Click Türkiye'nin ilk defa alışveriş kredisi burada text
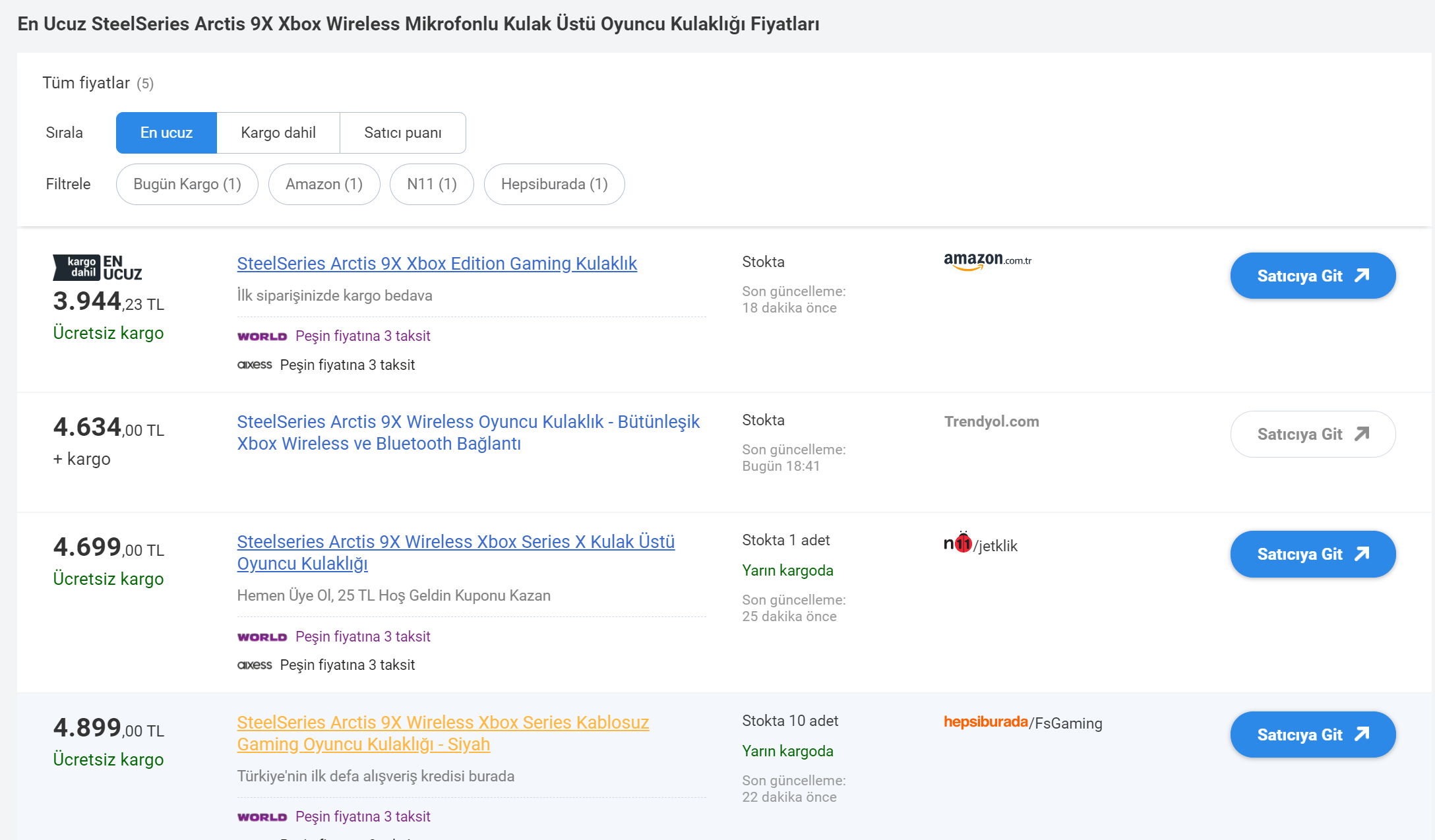Screen dimensions: 1435x840 [x=375, y=776]
